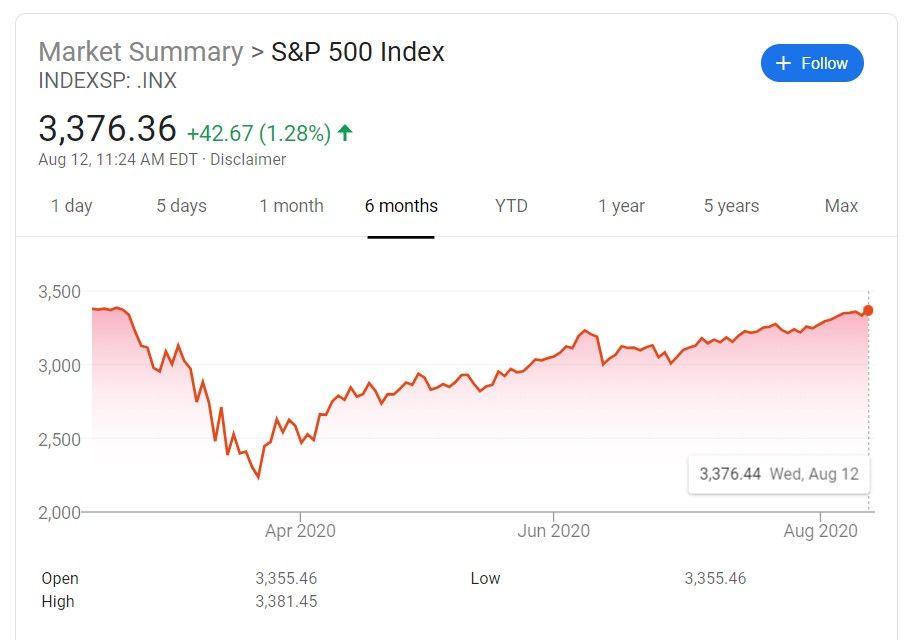Open the Disclaimer link
921x640 pixels.
click(x=247, y=159)
